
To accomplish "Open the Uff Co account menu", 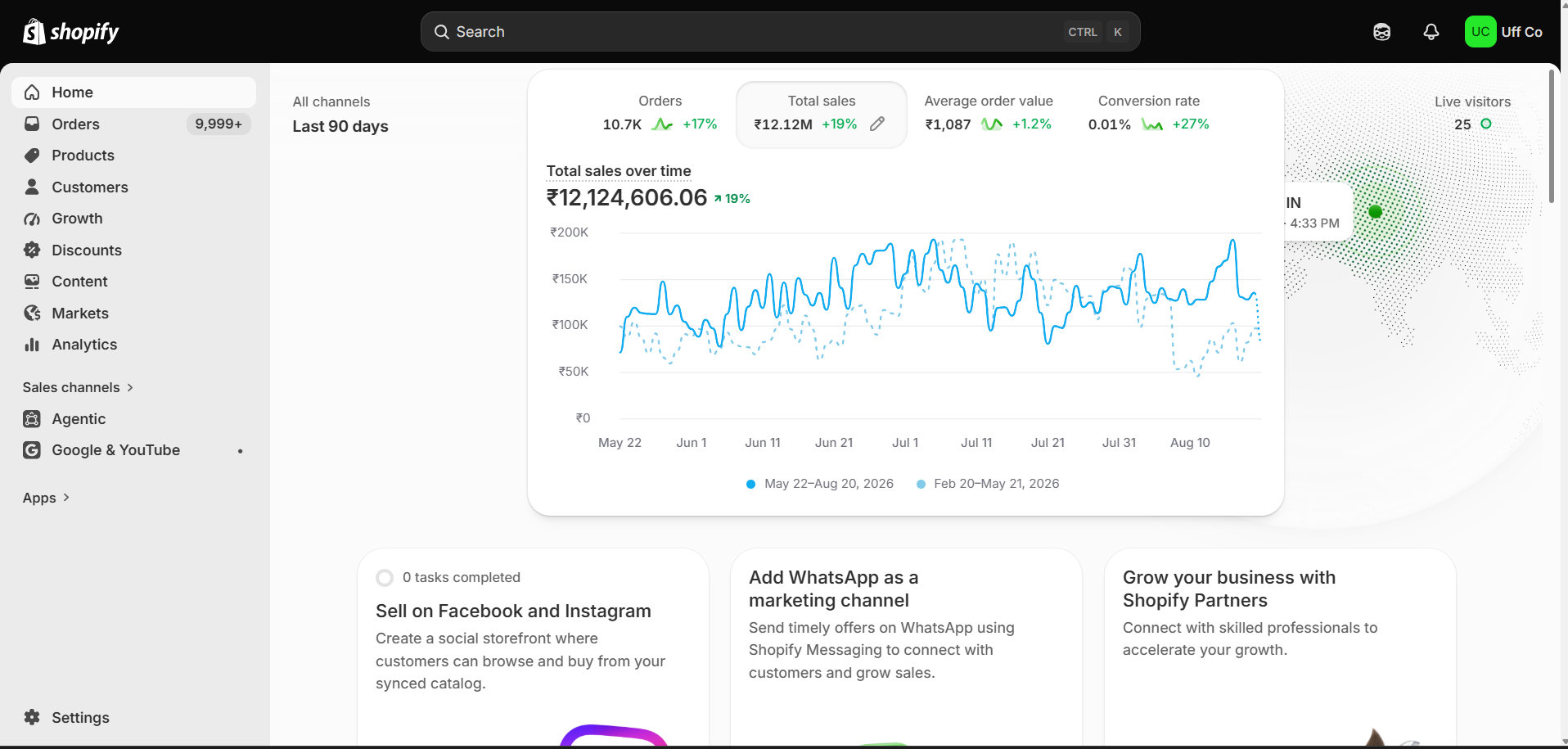I will [1503, 32].
